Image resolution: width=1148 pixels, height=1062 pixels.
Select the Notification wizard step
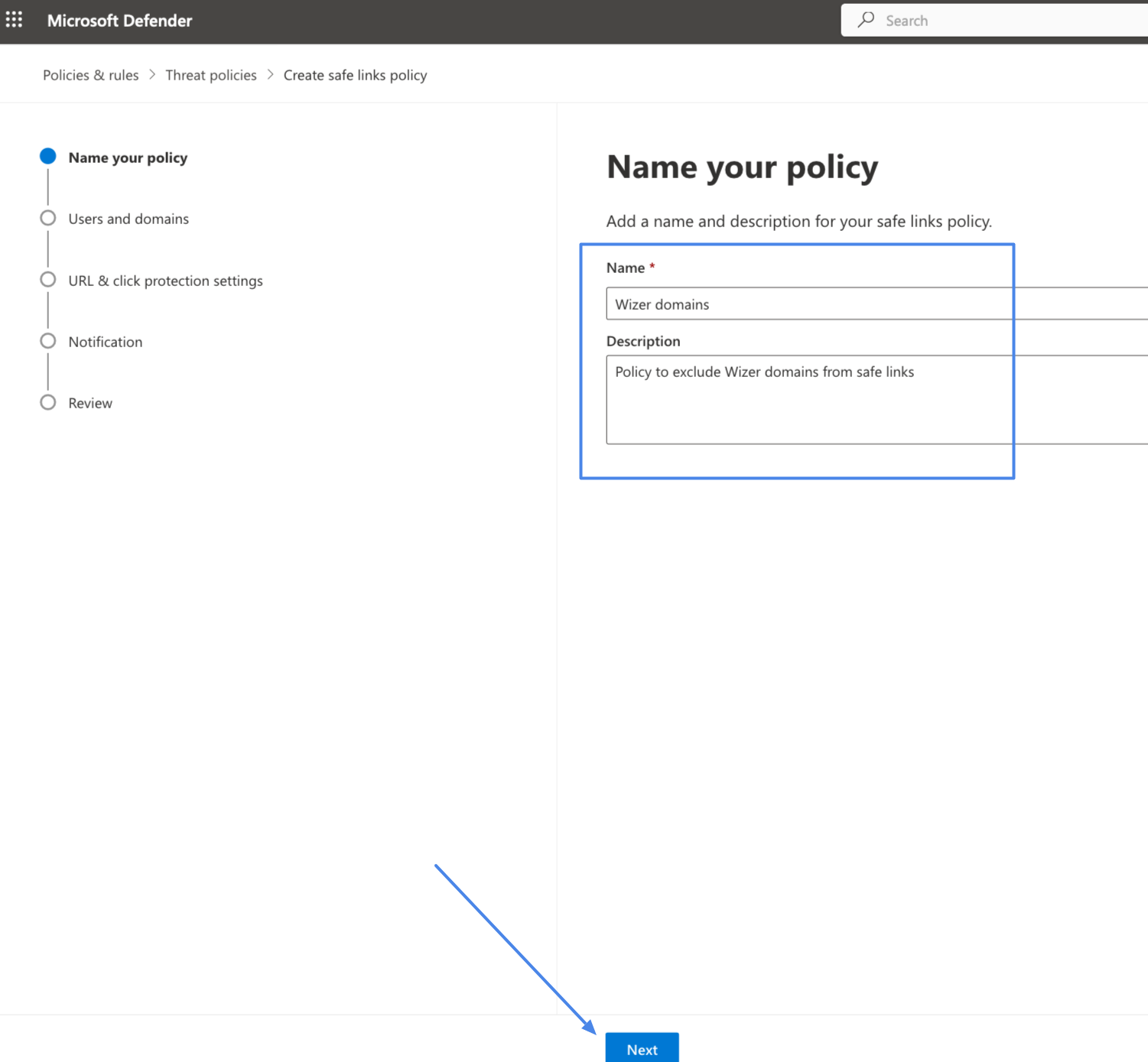coord(105,342)
